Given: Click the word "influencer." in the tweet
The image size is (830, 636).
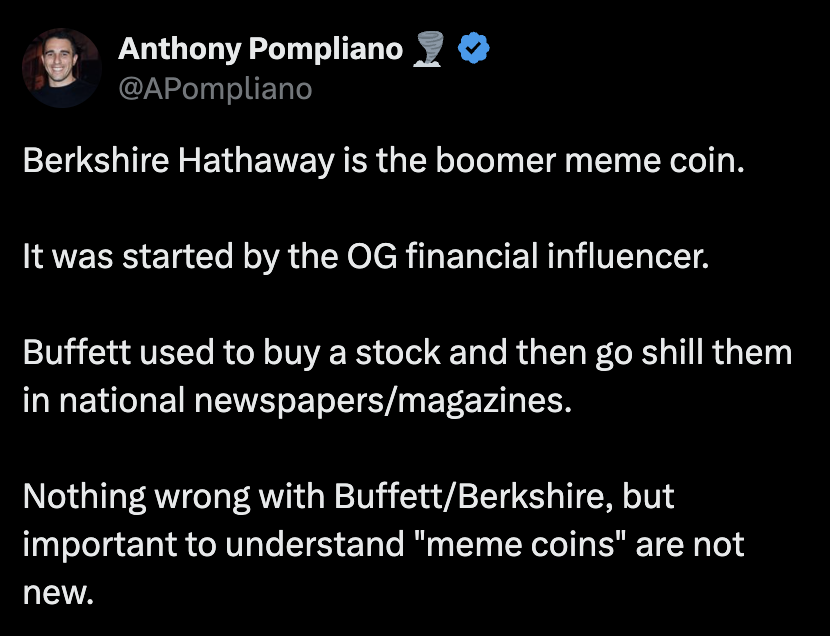Looking at the screenshot, I should coord(628,256).
